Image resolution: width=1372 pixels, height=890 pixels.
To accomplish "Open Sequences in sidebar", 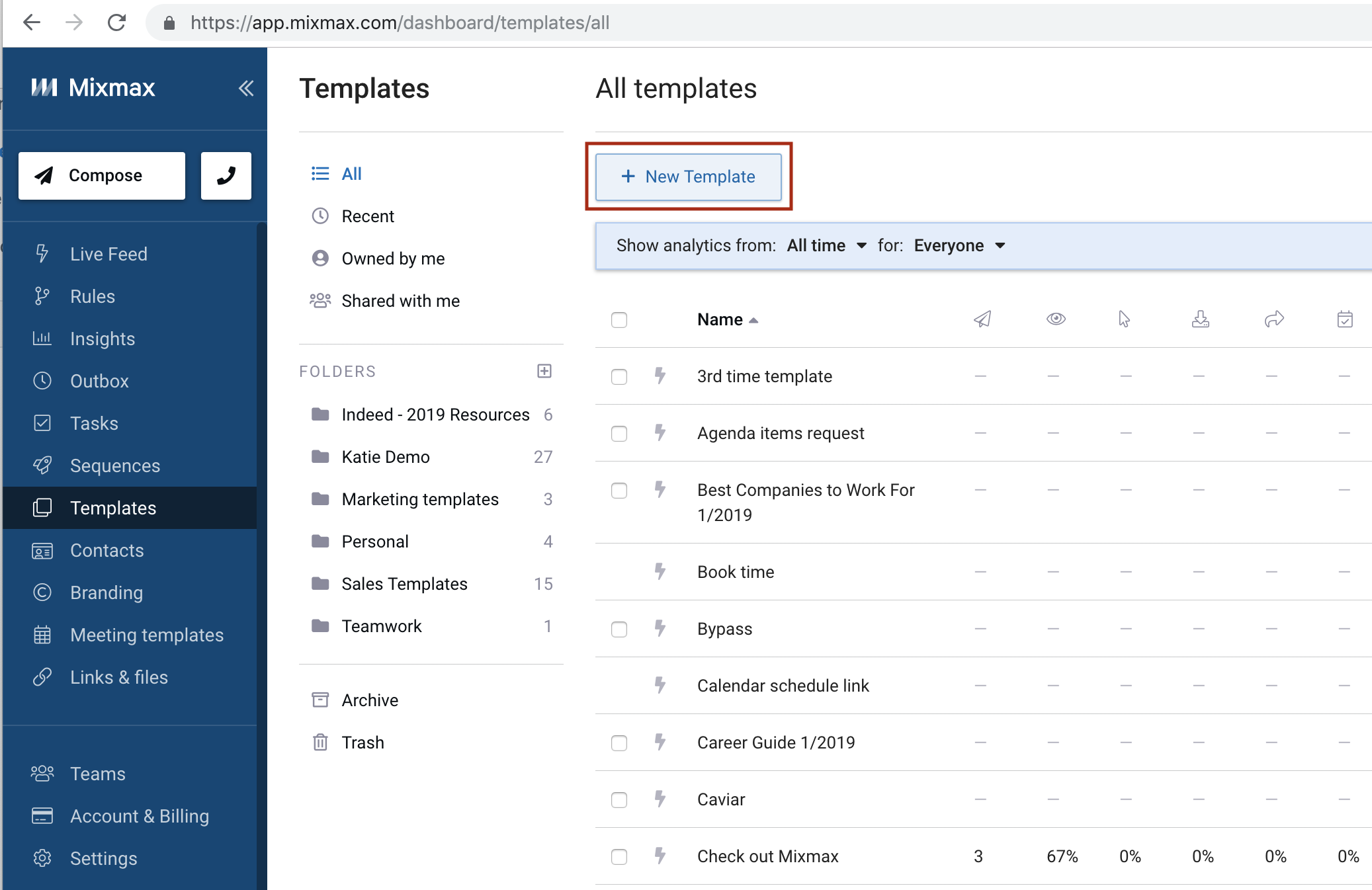I will (115, 465).
